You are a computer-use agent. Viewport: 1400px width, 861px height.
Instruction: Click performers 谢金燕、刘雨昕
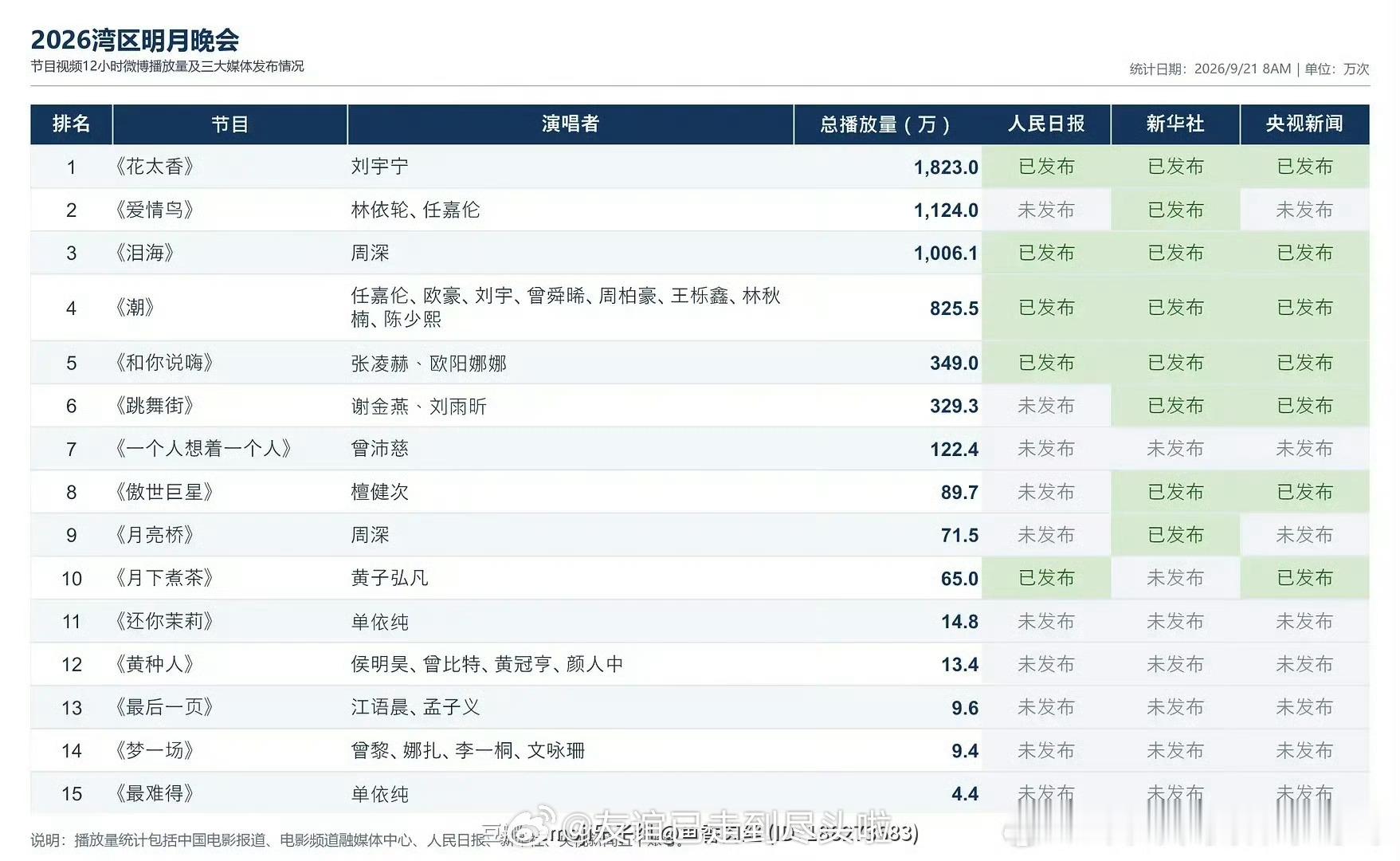[x=418, y=407]
